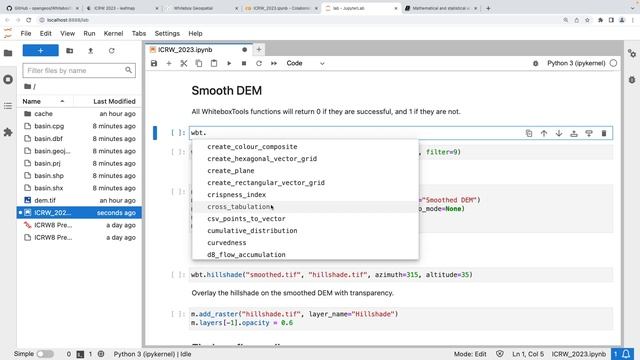Select the dem.tif file
Image resolution: width=640 pixels, height=360 pixels.
point(80,200)
